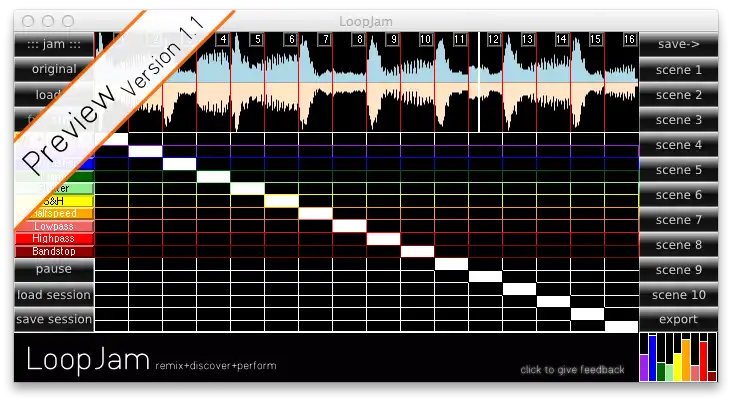
Task: Switch to scene 3
Action: (x=678, y=120)
